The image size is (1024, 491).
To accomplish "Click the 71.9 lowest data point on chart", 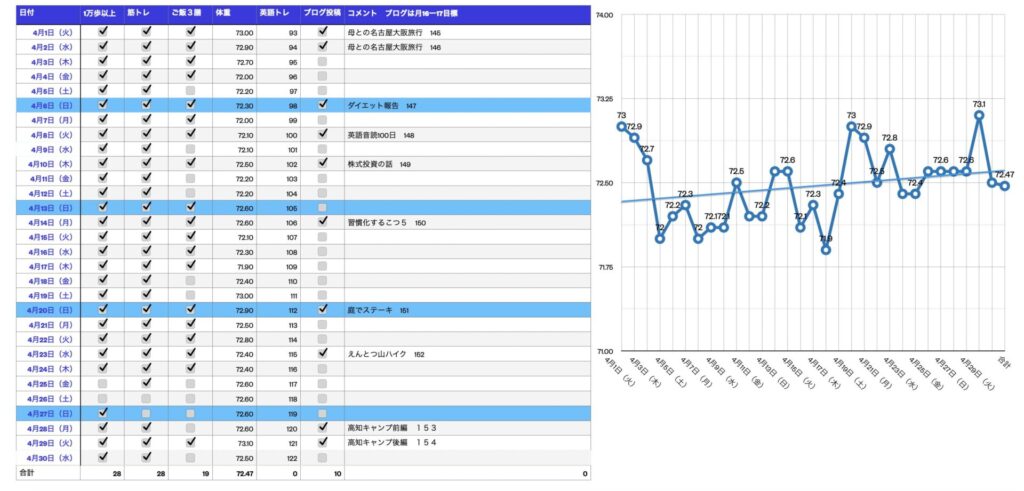I will 826,249.
